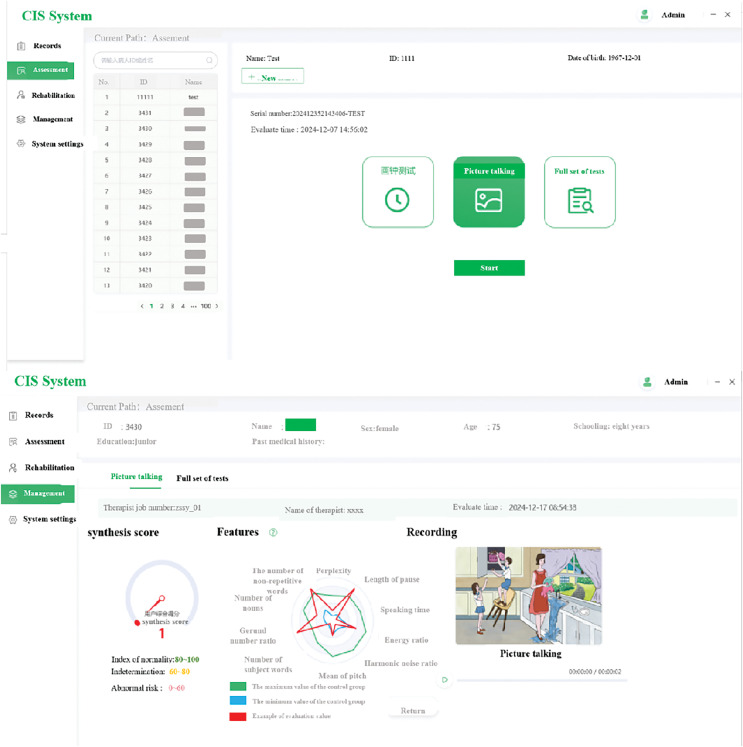Select patient row with ID 3425

tap(155, 207)
